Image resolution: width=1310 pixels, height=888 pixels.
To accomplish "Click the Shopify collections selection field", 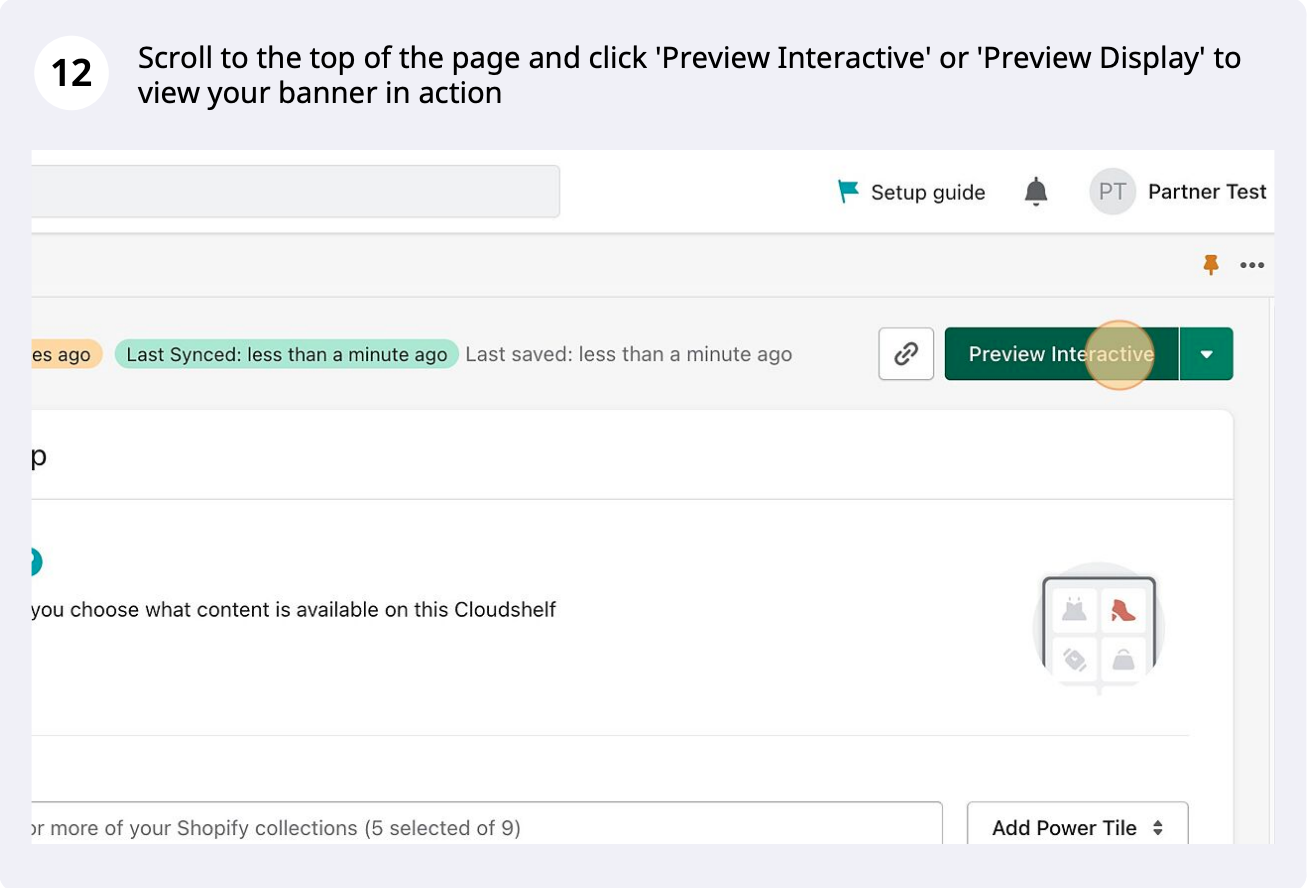I will click(487, 823).
